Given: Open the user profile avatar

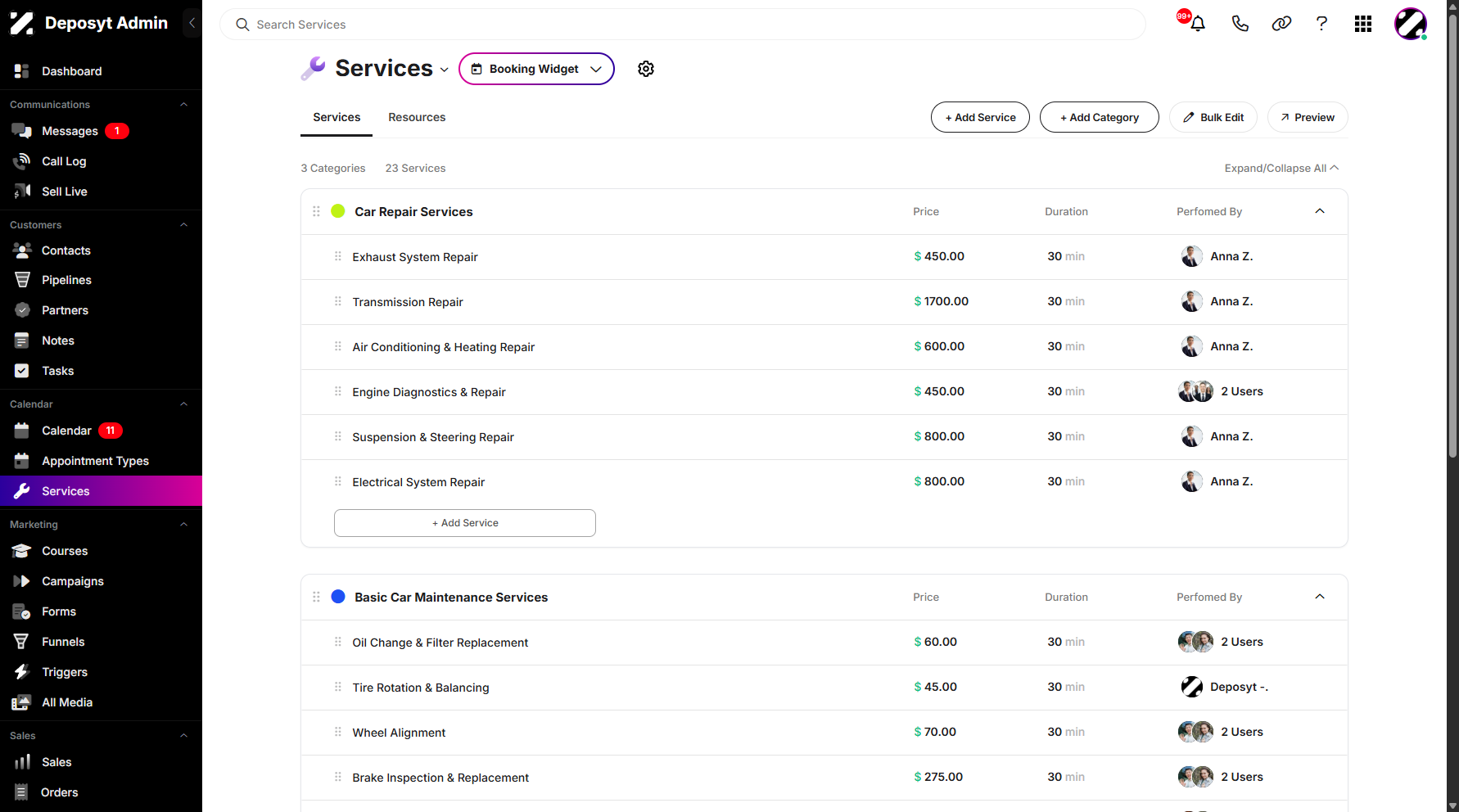Looking at the screenshot, I should click(x=1410, y=24).
